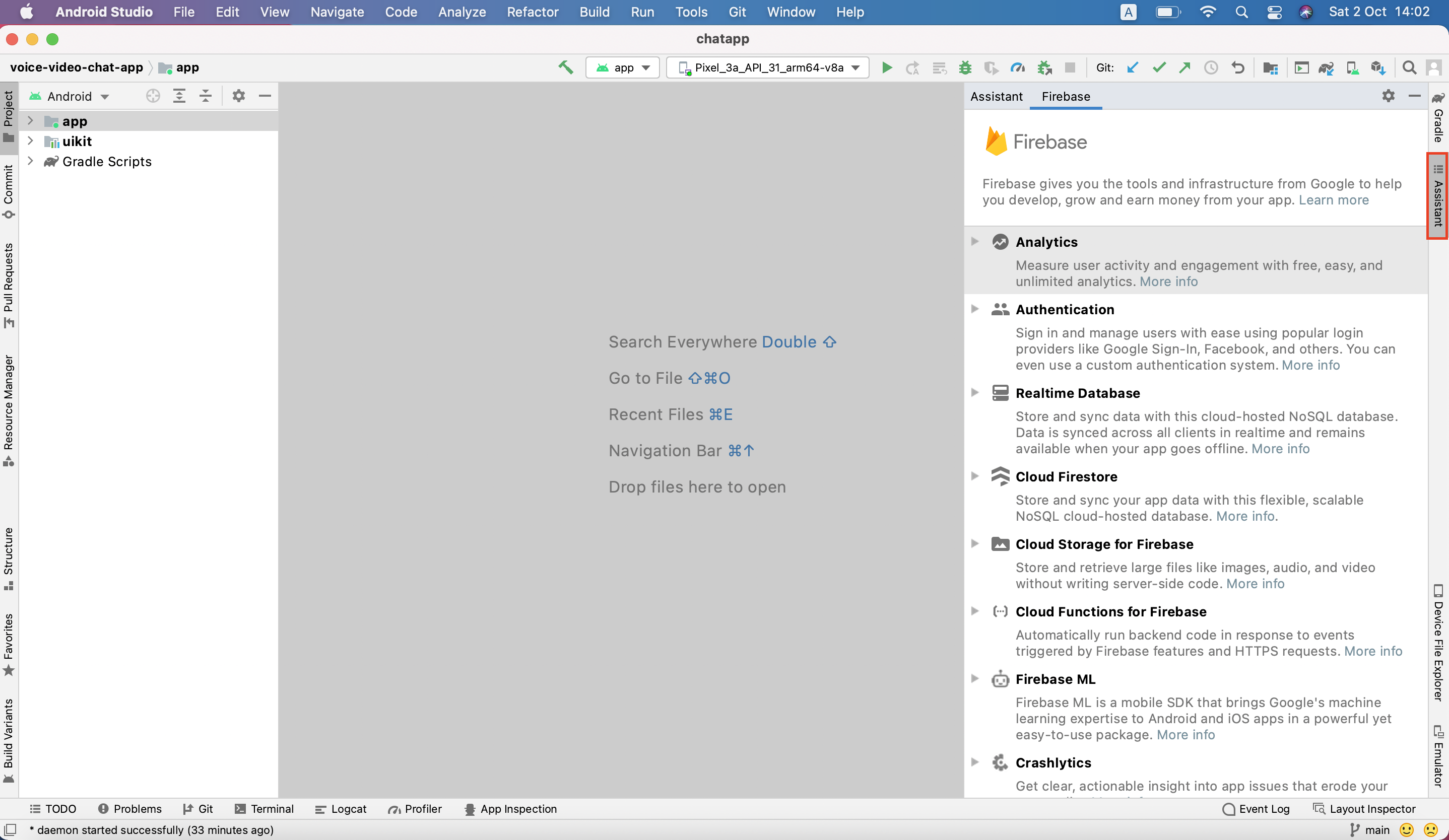Open the AVD Manager device icon
Viewport: 1449px width, 840px height.
(x=1352, y=68)
